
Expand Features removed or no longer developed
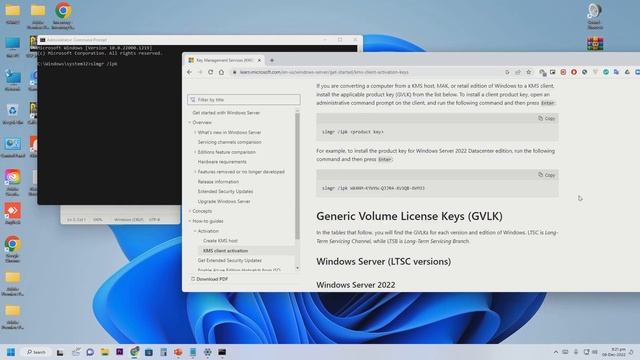195,172
